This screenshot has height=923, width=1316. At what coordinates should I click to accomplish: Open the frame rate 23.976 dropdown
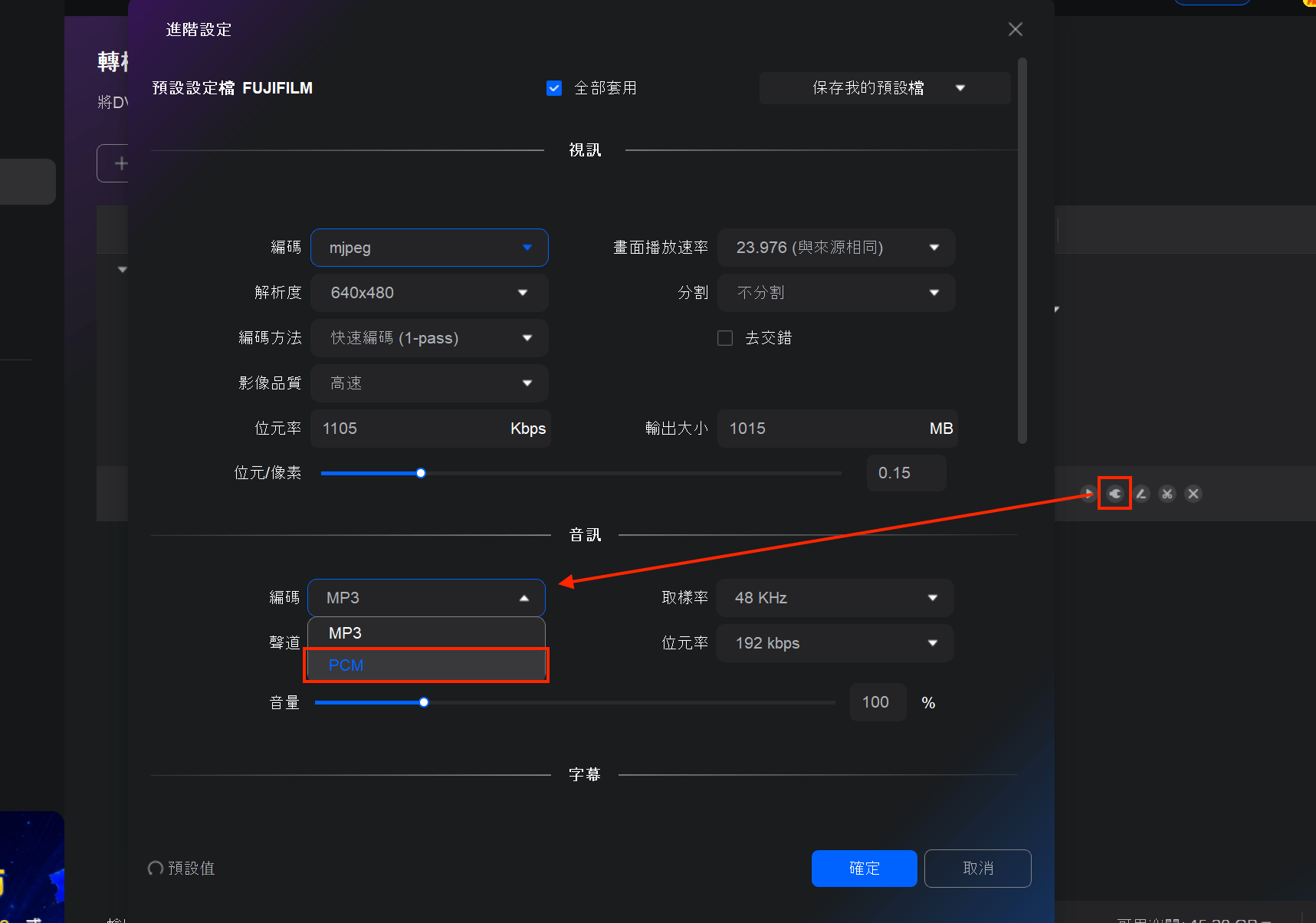[836, 248]
